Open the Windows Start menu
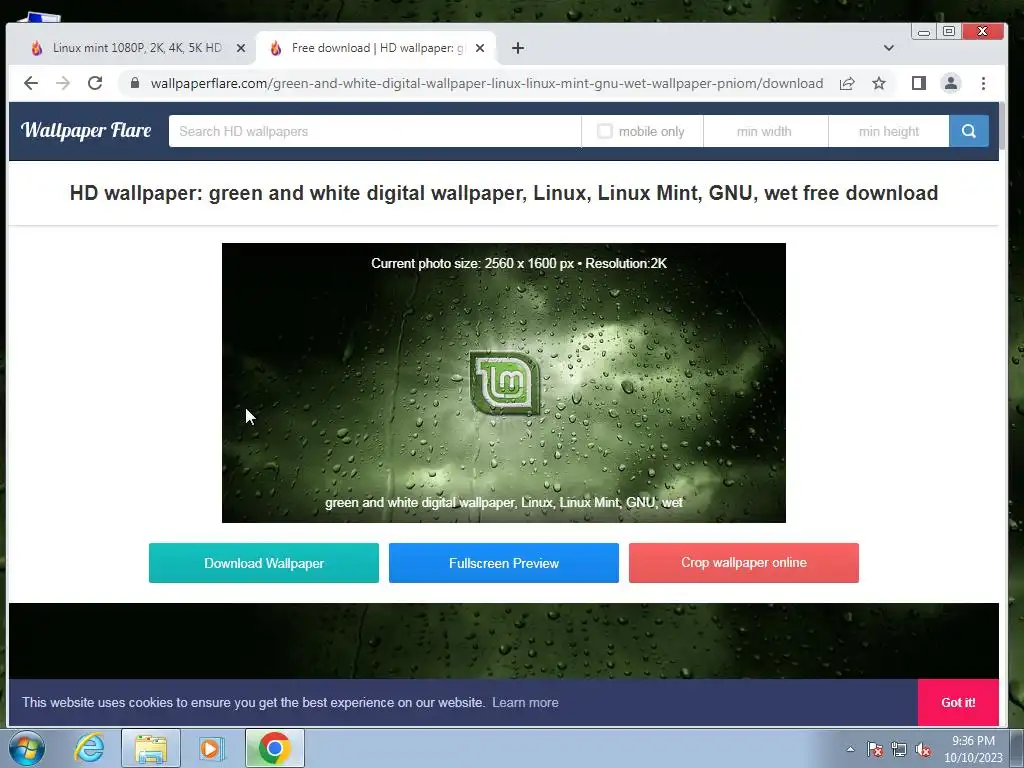 point(27,748)
